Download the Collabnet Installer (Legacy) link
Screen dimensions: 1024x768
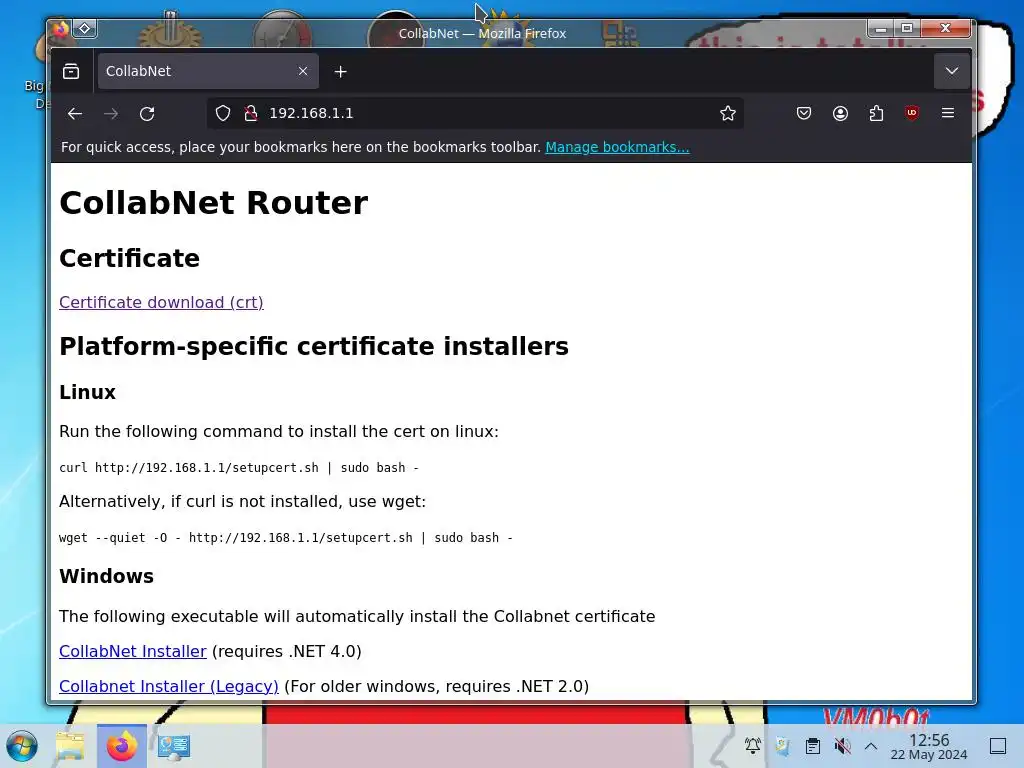point(168,686)
